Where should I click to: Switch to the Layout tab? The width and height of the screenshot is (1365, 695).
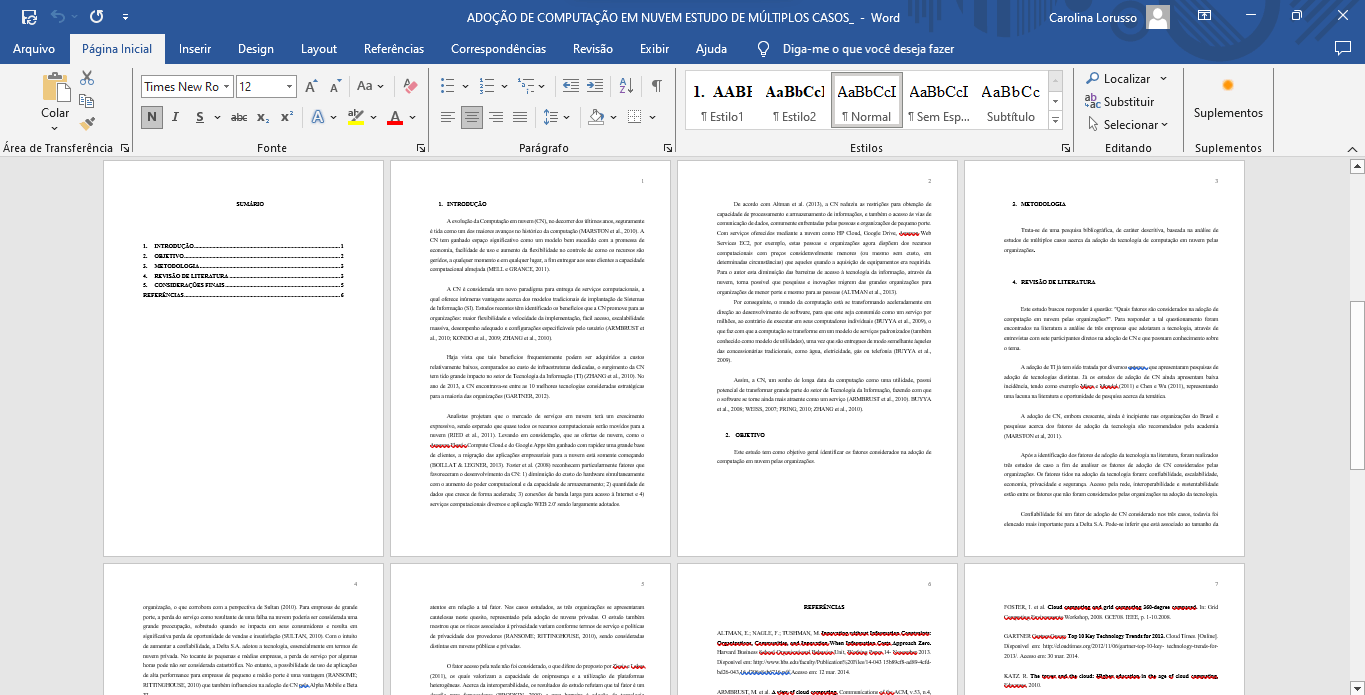click(x=319, y=49)
